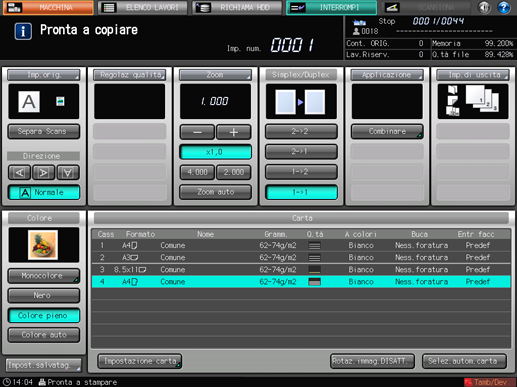The image size is (517, 387).
Task: Expand the Zoom settings header
Action: pos(215,75)
